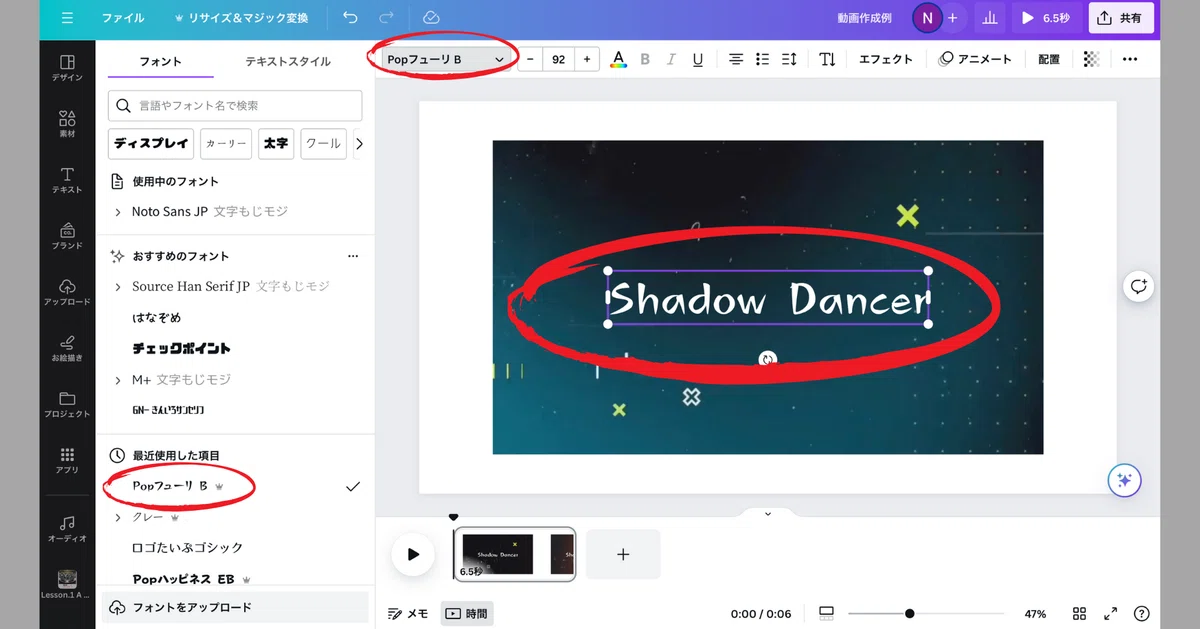Open リサイズ&マジック変換 menu
This screenshot has width=1200, height=629.
pyautogui.click(x=241, y=18)
